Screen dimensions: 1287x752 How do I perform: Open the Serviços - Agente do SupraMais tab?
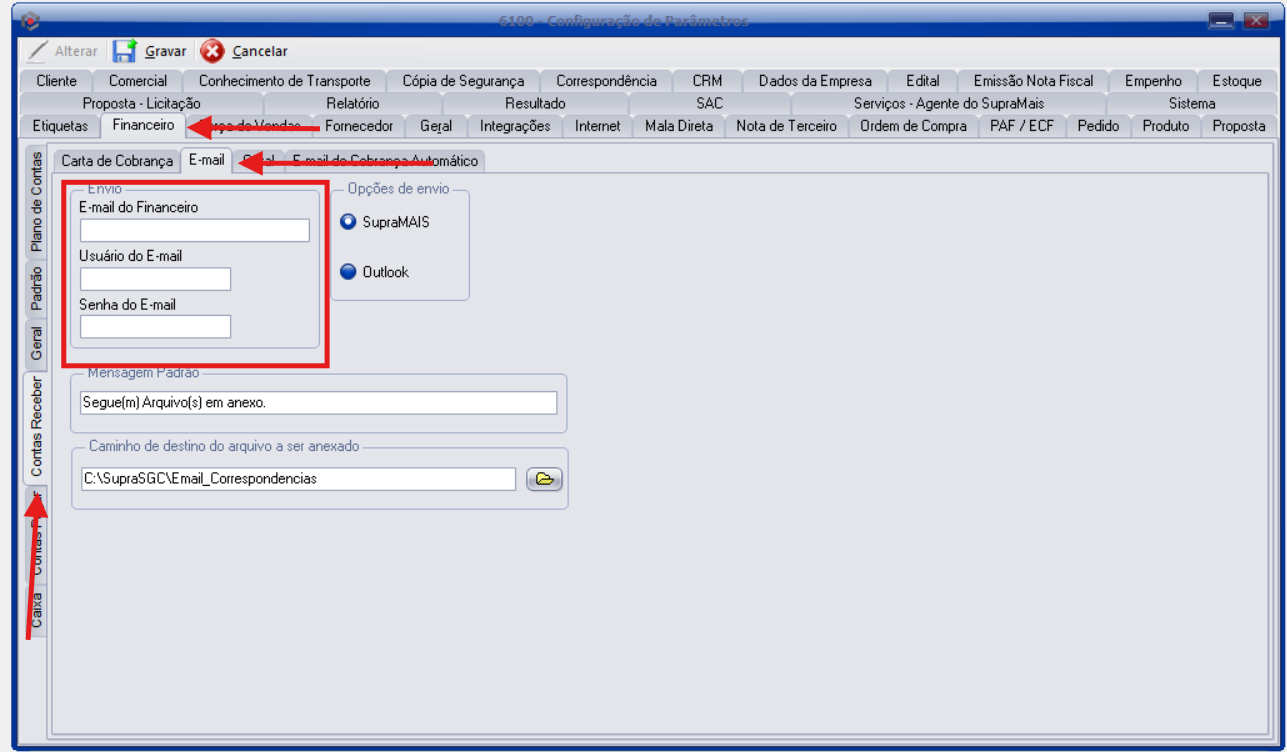[x=947, y=103]
